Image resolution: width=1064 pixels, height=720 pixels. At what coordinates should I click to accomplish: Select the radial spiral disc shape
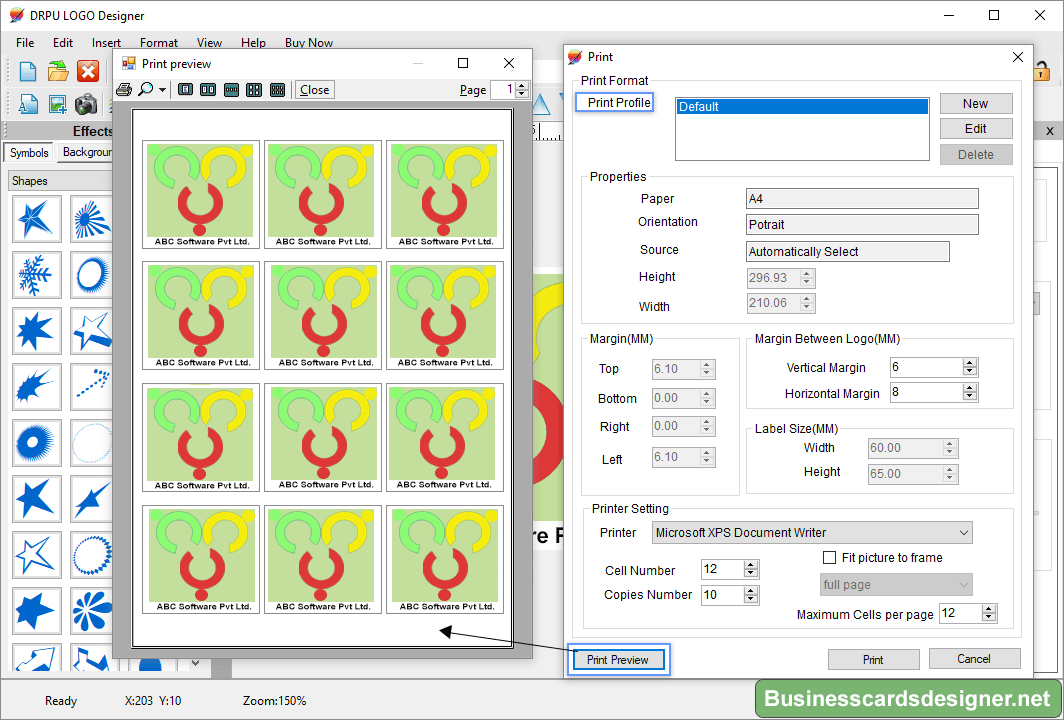pos(36,443)
